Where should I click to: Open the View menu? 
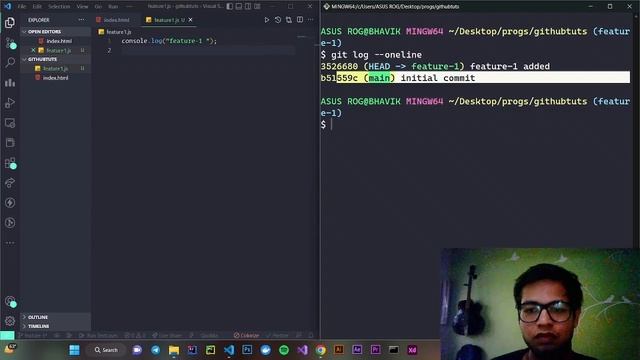click(82, 7)
